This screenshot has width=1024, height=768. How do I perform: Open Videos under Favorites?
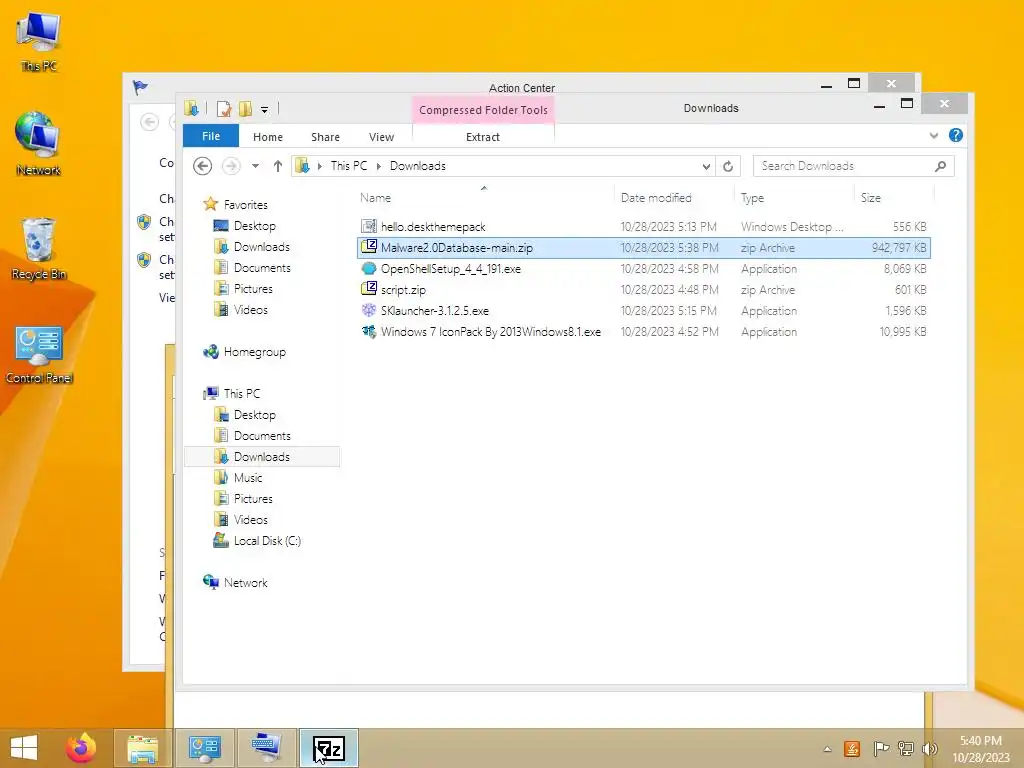pyautogui.click(x=250, y=309)
